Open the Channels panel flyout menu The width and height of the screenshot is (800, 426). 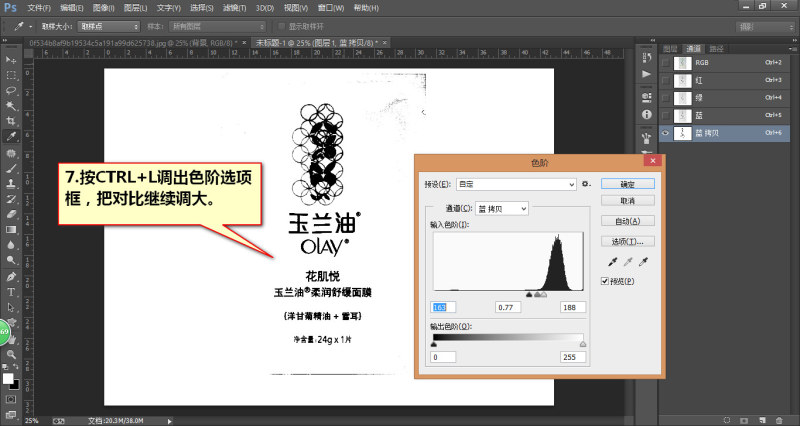click(x=791, y=47)
